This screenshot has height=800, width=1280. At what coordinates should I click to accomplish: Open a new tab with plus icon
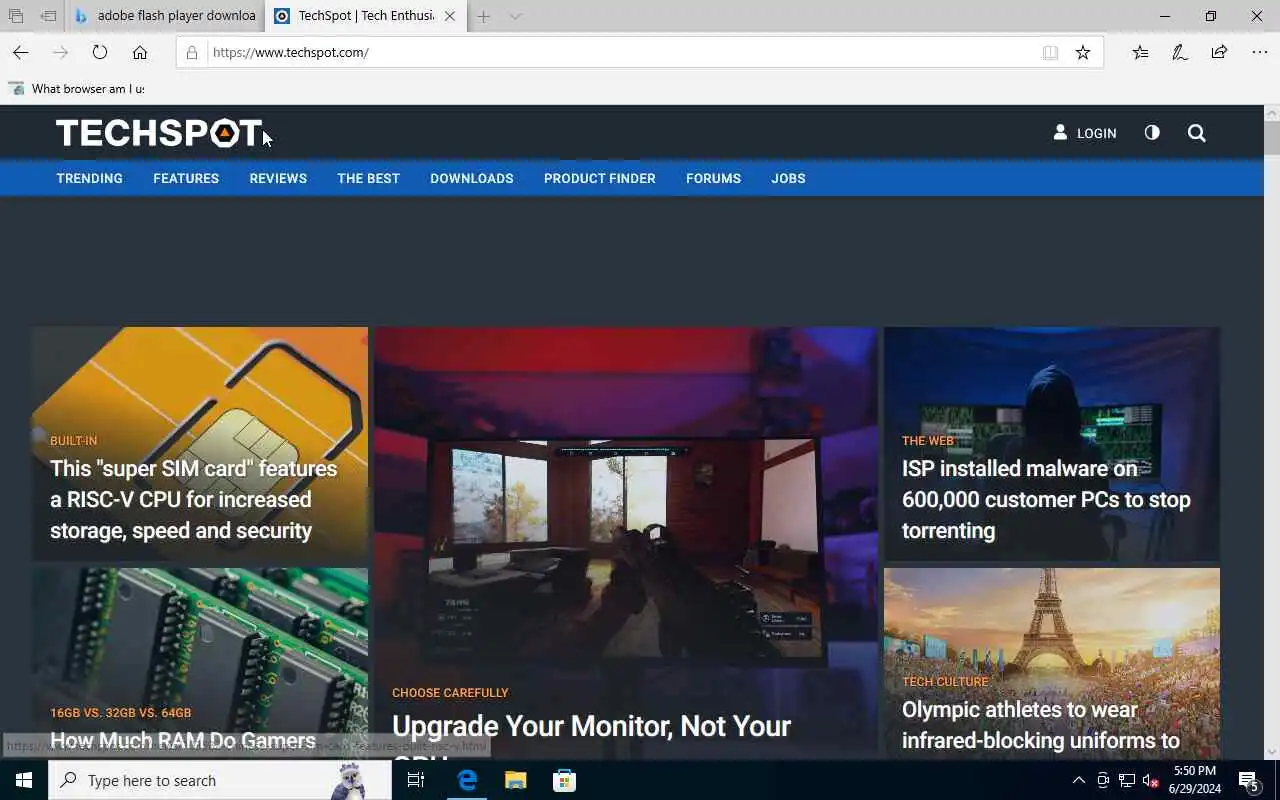[x=483, y=16]
